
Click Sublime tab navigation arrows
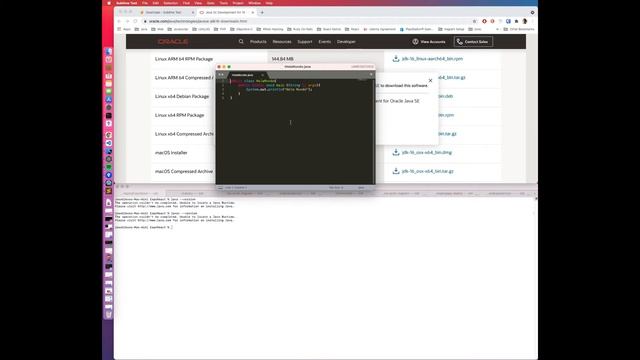coord(221,75)
